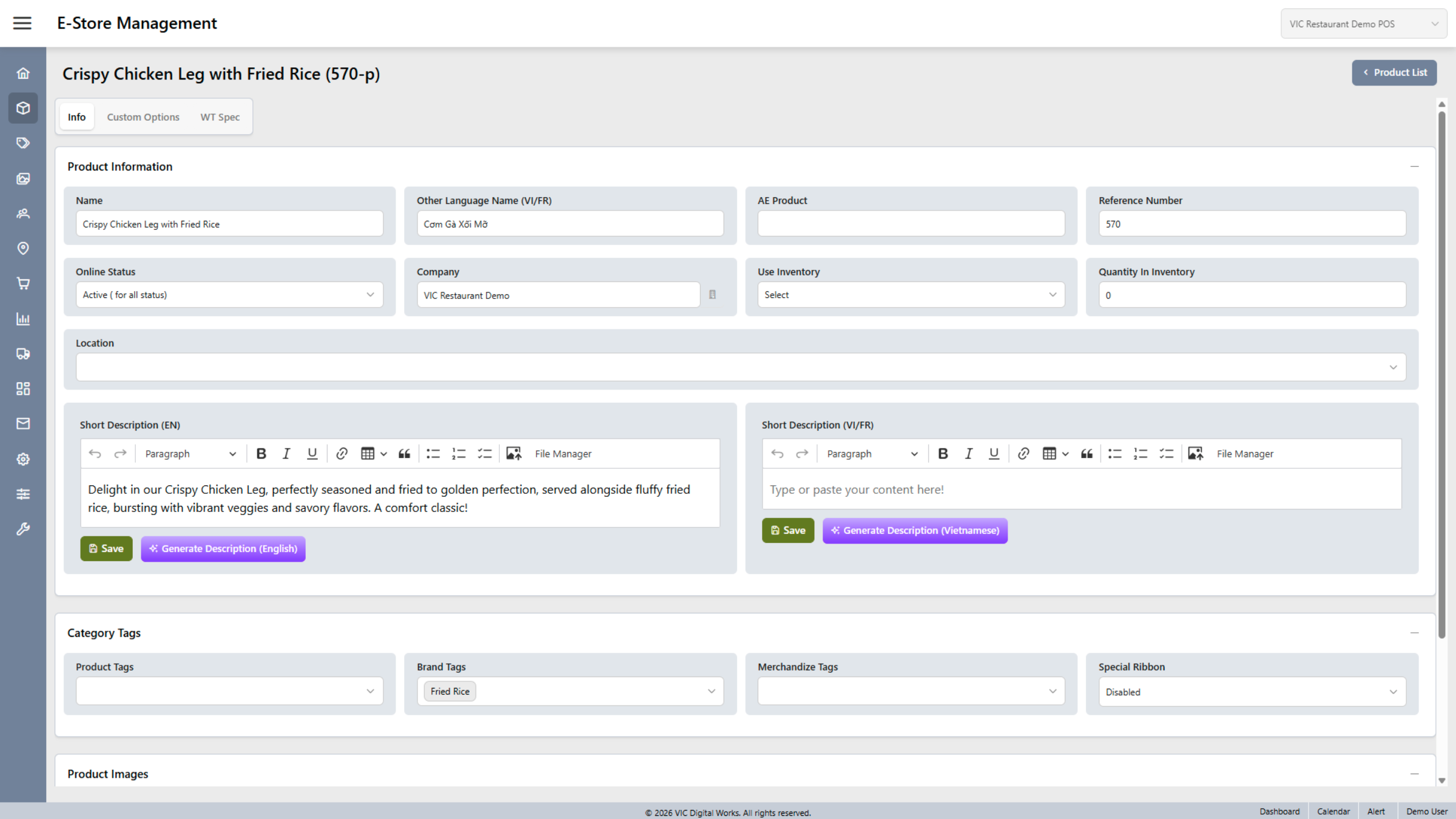Click Generate Description (English) button

pos(223,548)
